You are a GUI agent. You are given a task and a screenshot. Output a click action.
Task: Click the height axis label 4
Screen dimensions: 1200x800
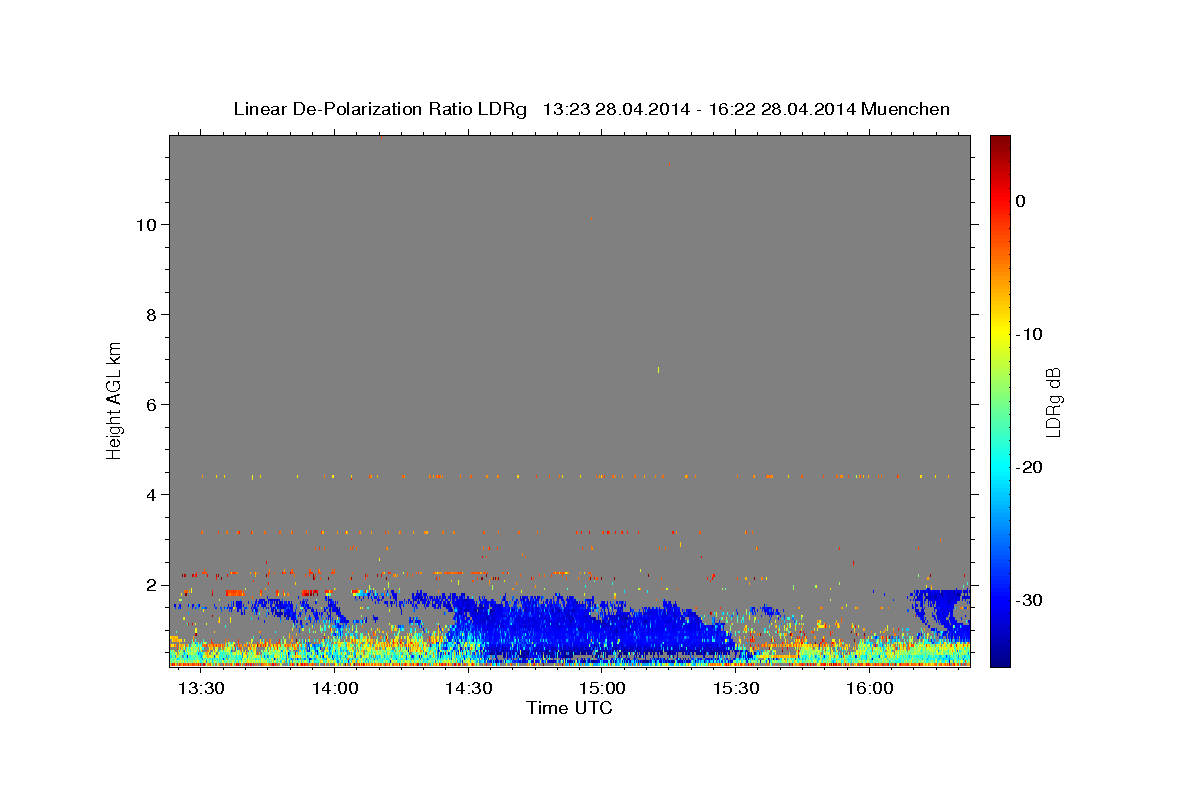[x=151, y=494]
